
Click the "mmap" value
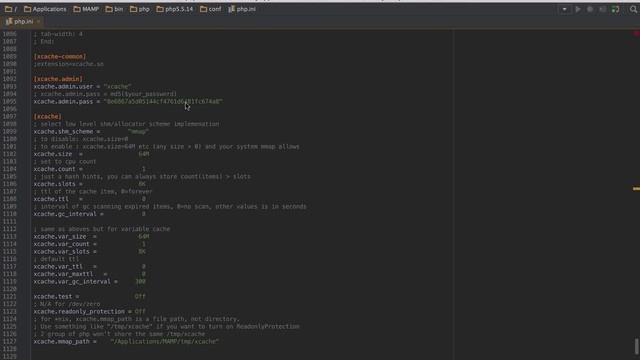click(x=138, y=131)
